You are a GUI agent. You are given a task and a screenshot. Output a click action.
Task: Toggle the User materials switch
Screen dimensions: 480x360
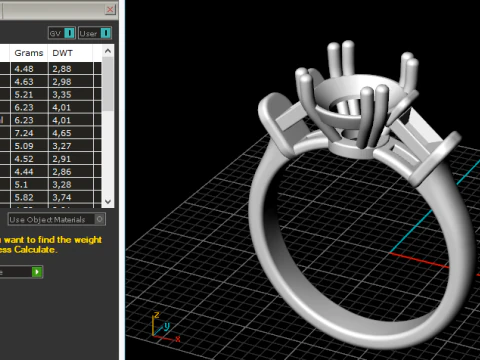95,33
